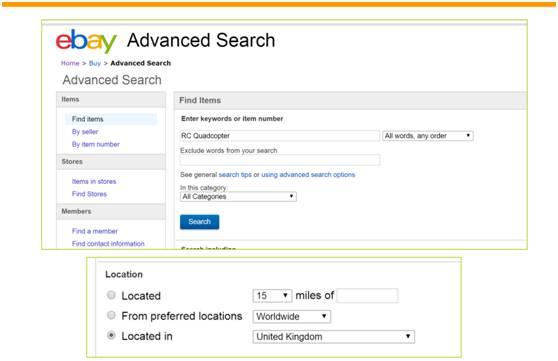Select Find items in sidebar
This screenshot has height=361, width=558.
(88, 119)
